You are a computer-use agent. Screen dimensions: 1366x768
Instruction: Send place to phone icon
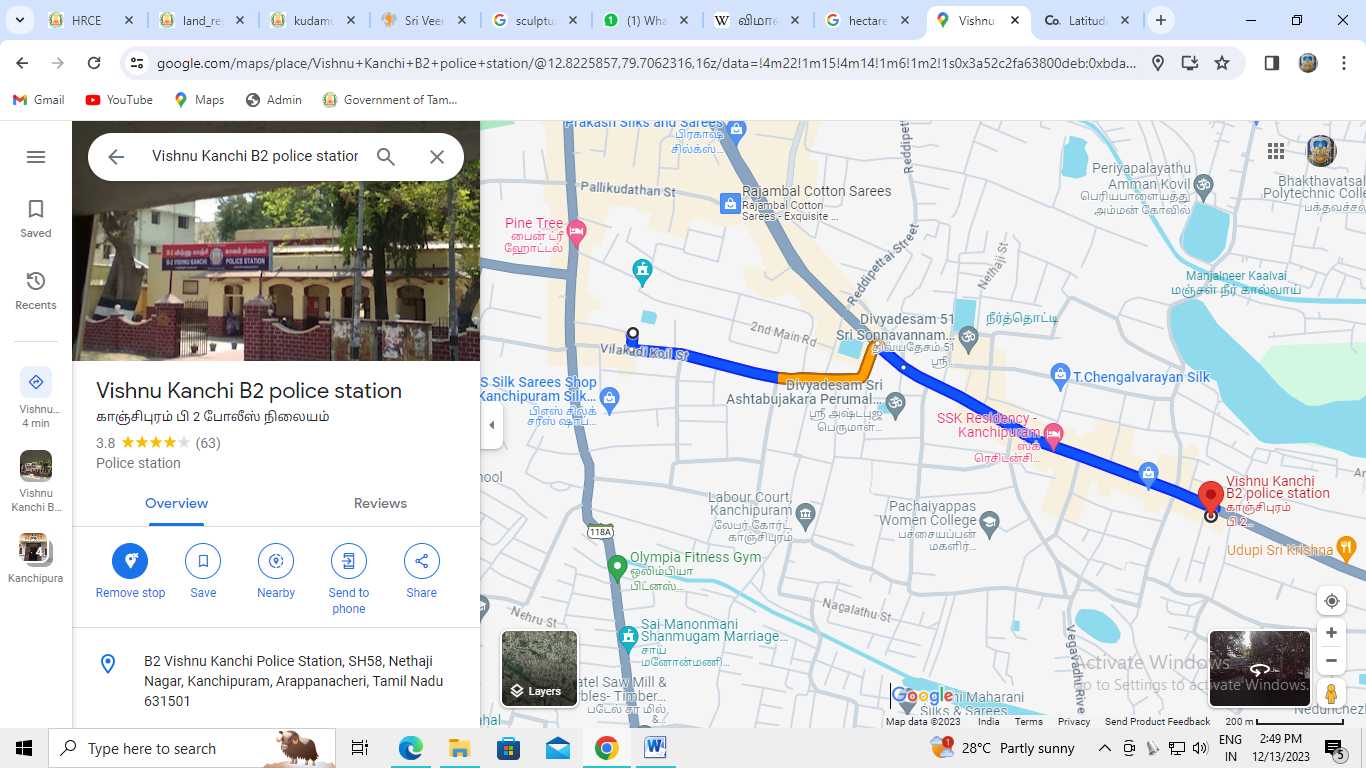click(x=348, y=561)
